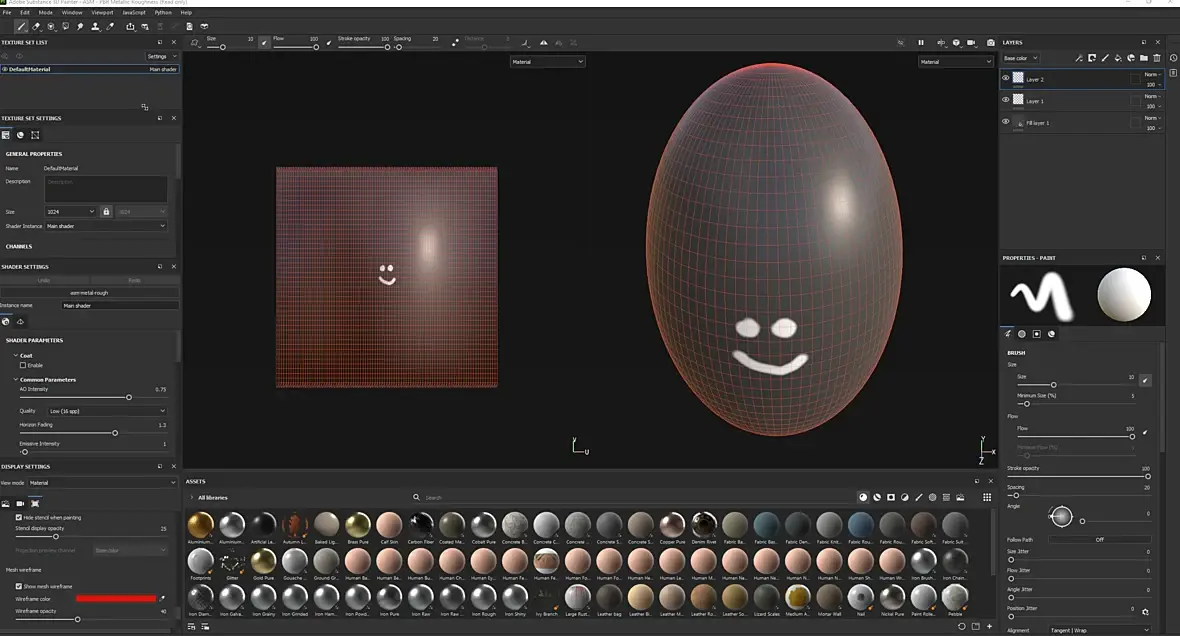This screenshot has height=636, width=1180.
Task: Expand the texture Size 1024 dropdown
Action: pos(71,211)
